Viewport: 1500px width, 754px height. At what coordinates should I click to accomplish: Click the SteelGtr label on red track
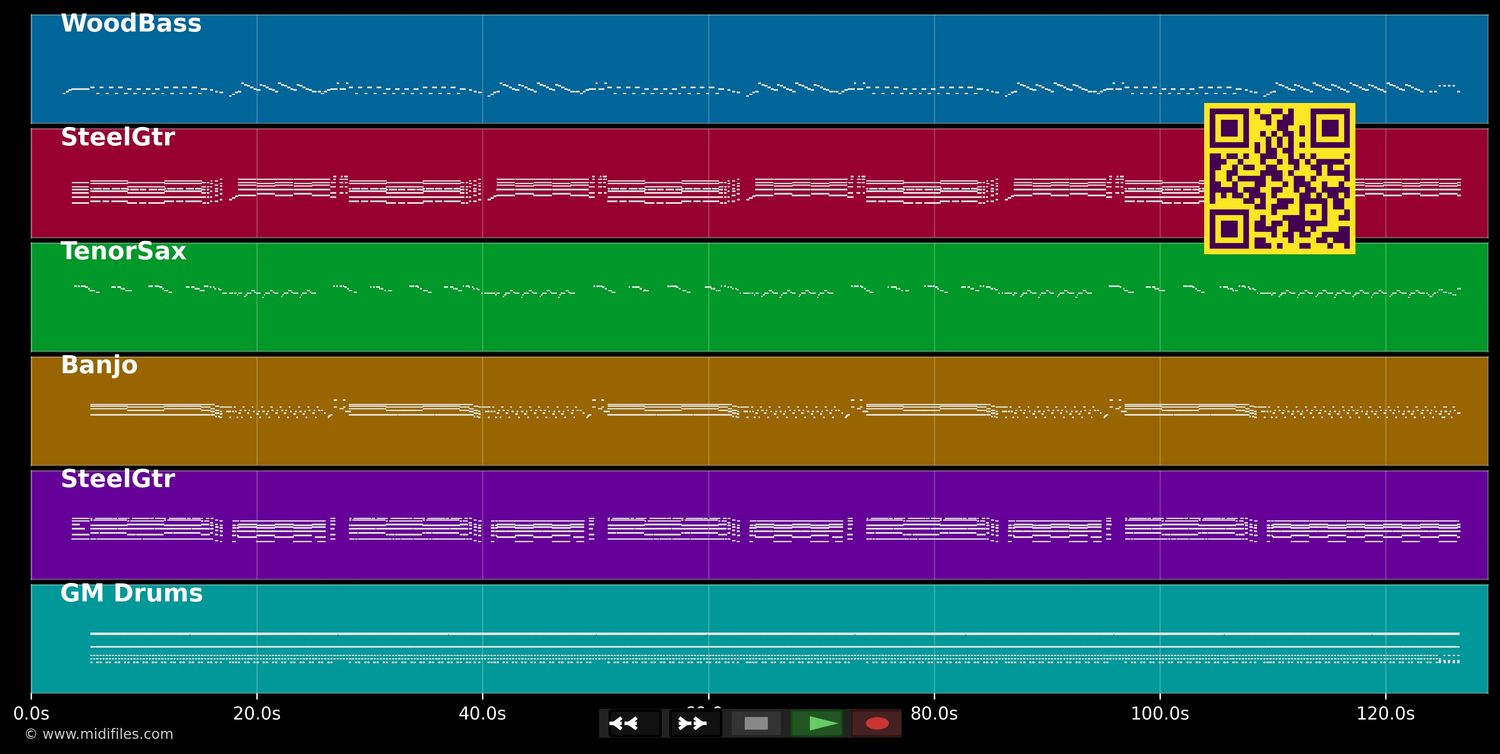coord(117,138)
